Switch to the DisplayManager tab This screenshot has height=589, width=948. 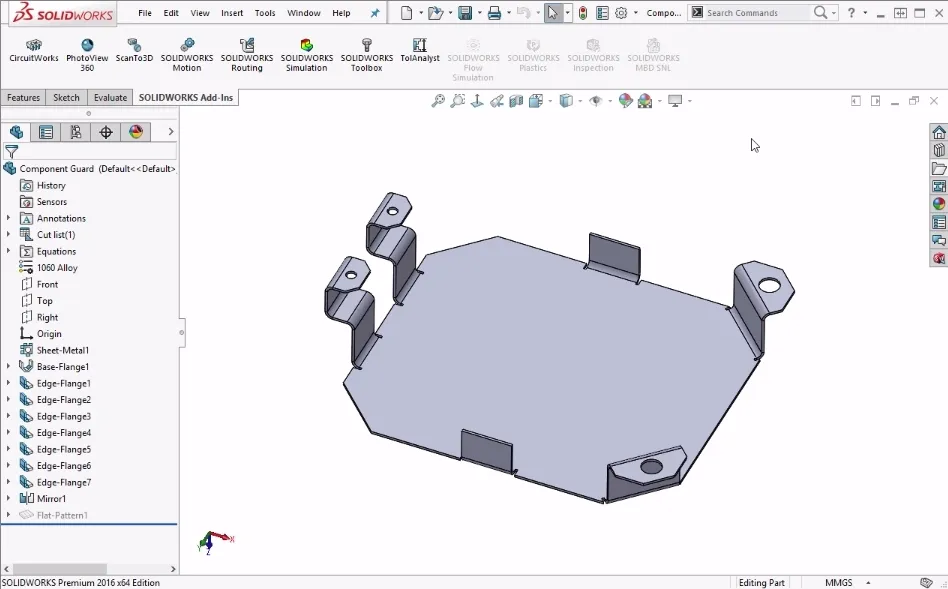click(x=137, y=131)
